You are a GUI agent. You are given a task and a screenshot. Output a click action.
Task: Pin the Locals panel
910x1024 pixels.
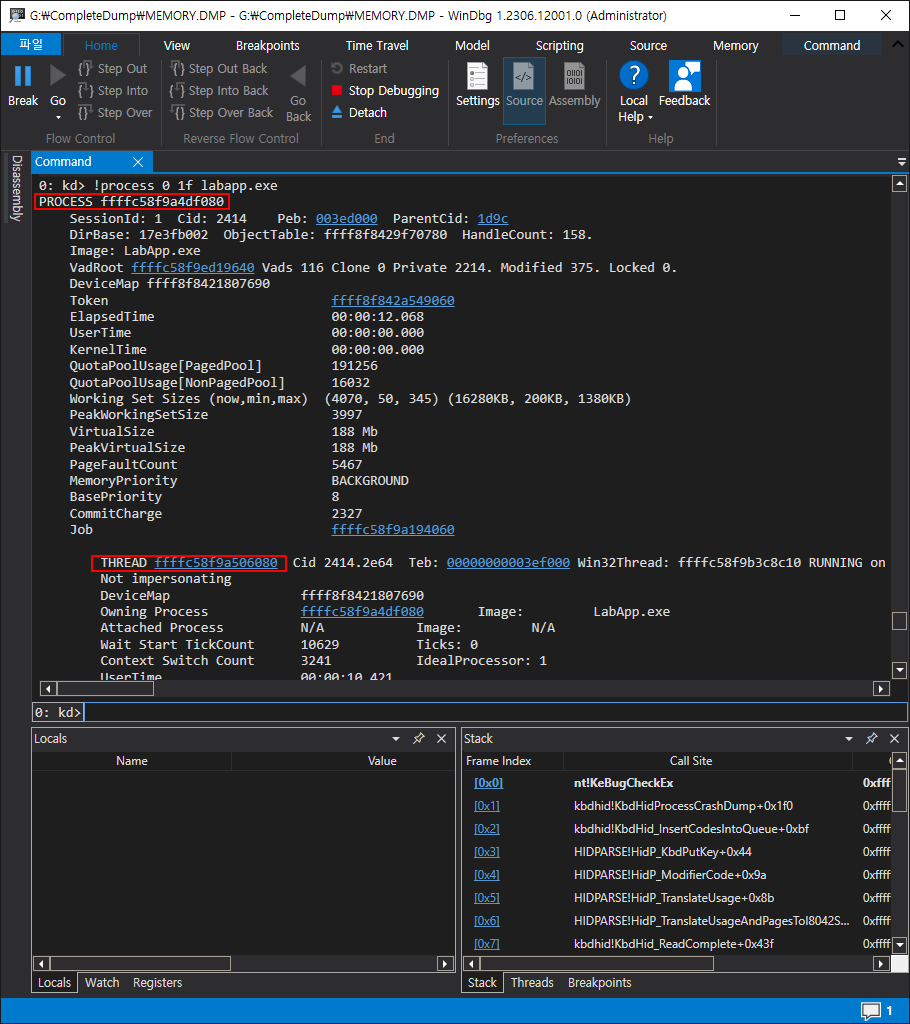419,739
